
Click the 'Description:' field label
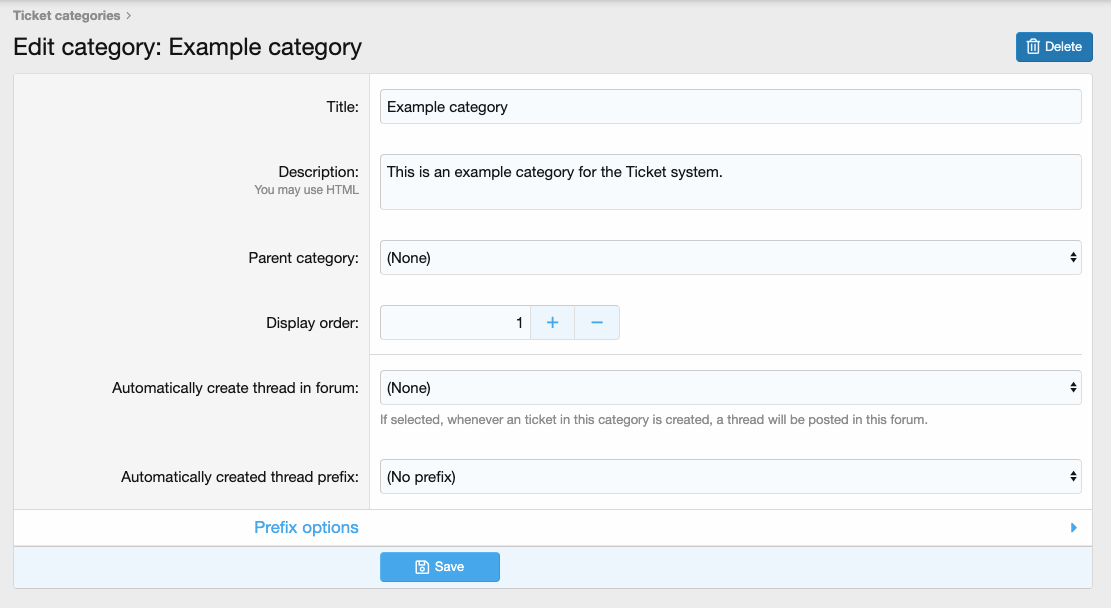pos(318,172)
